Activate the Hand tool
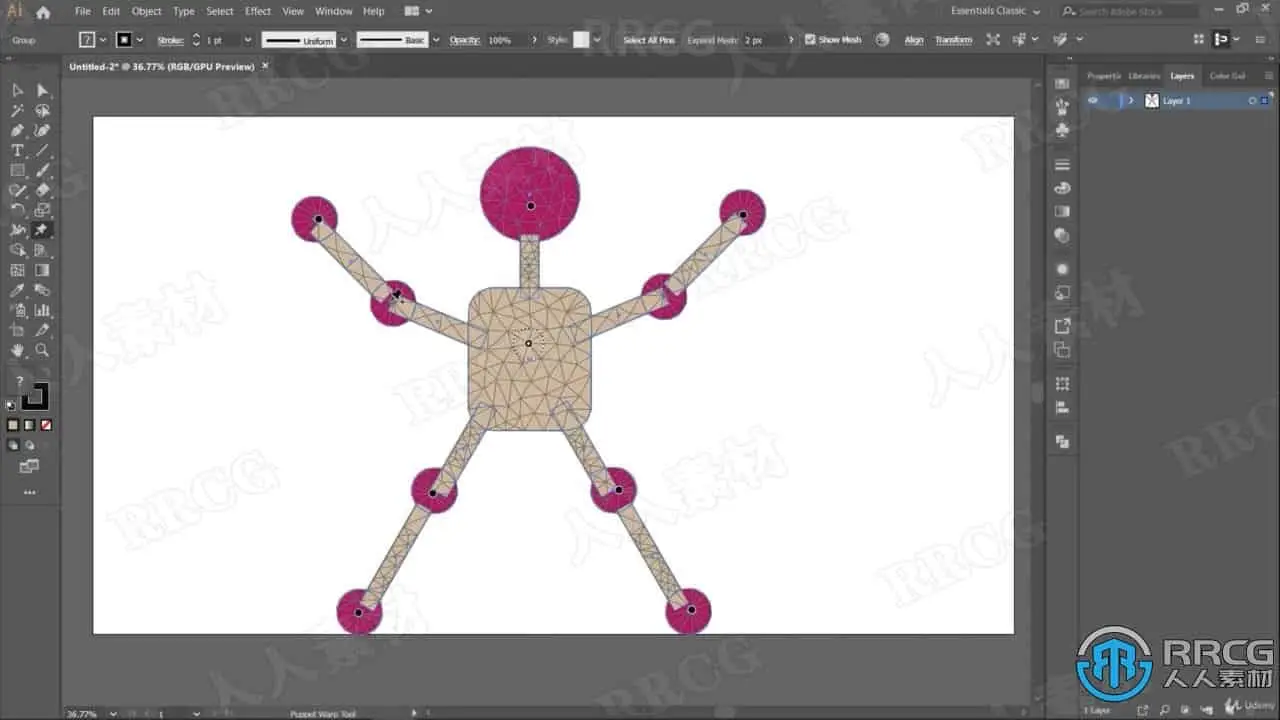 pos(17,350)
